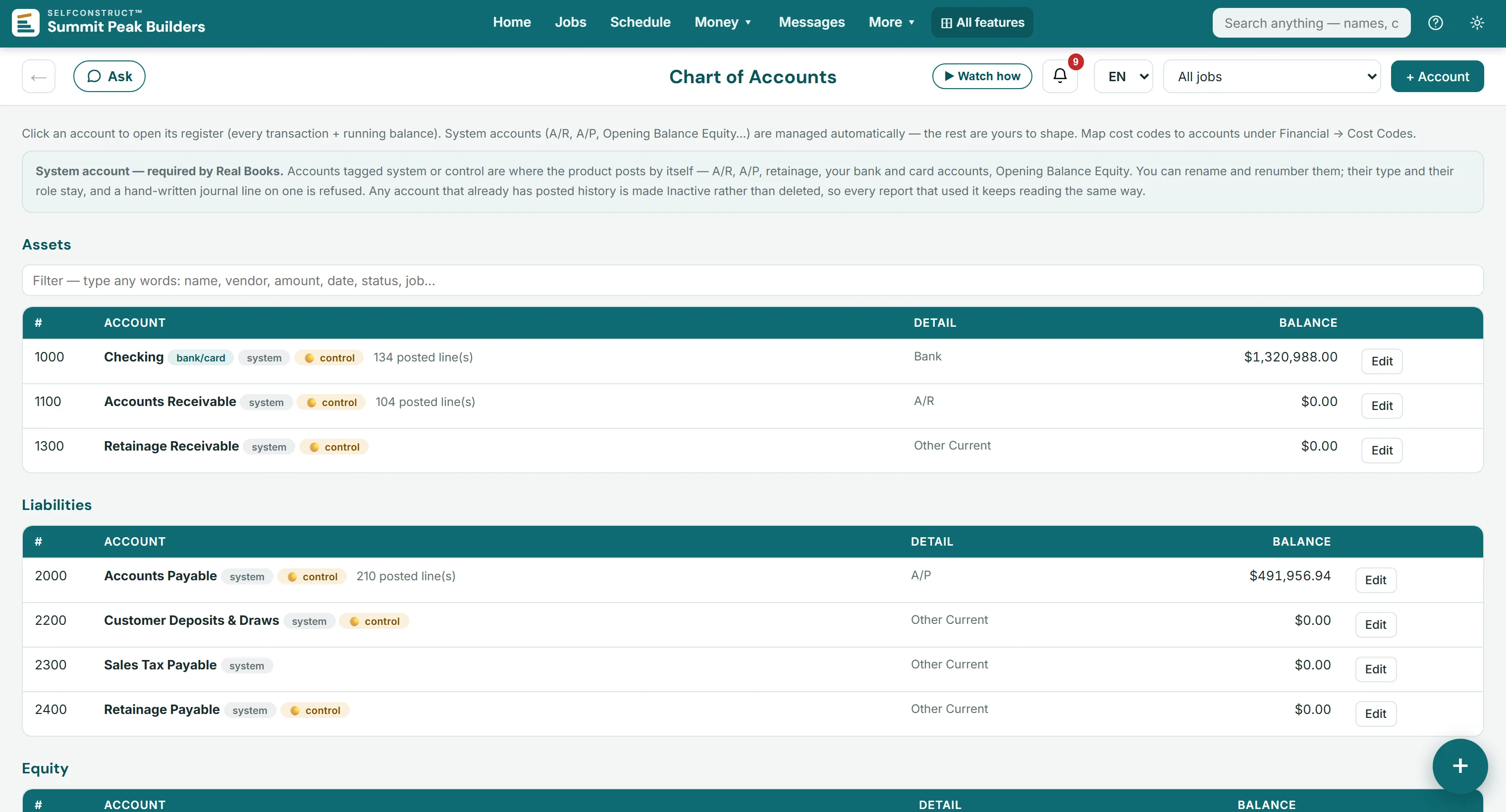The height and width of the screenshot is (812, 1506).
Task: Click the $1,320,988.00 balance
Action: [1291, 357]
